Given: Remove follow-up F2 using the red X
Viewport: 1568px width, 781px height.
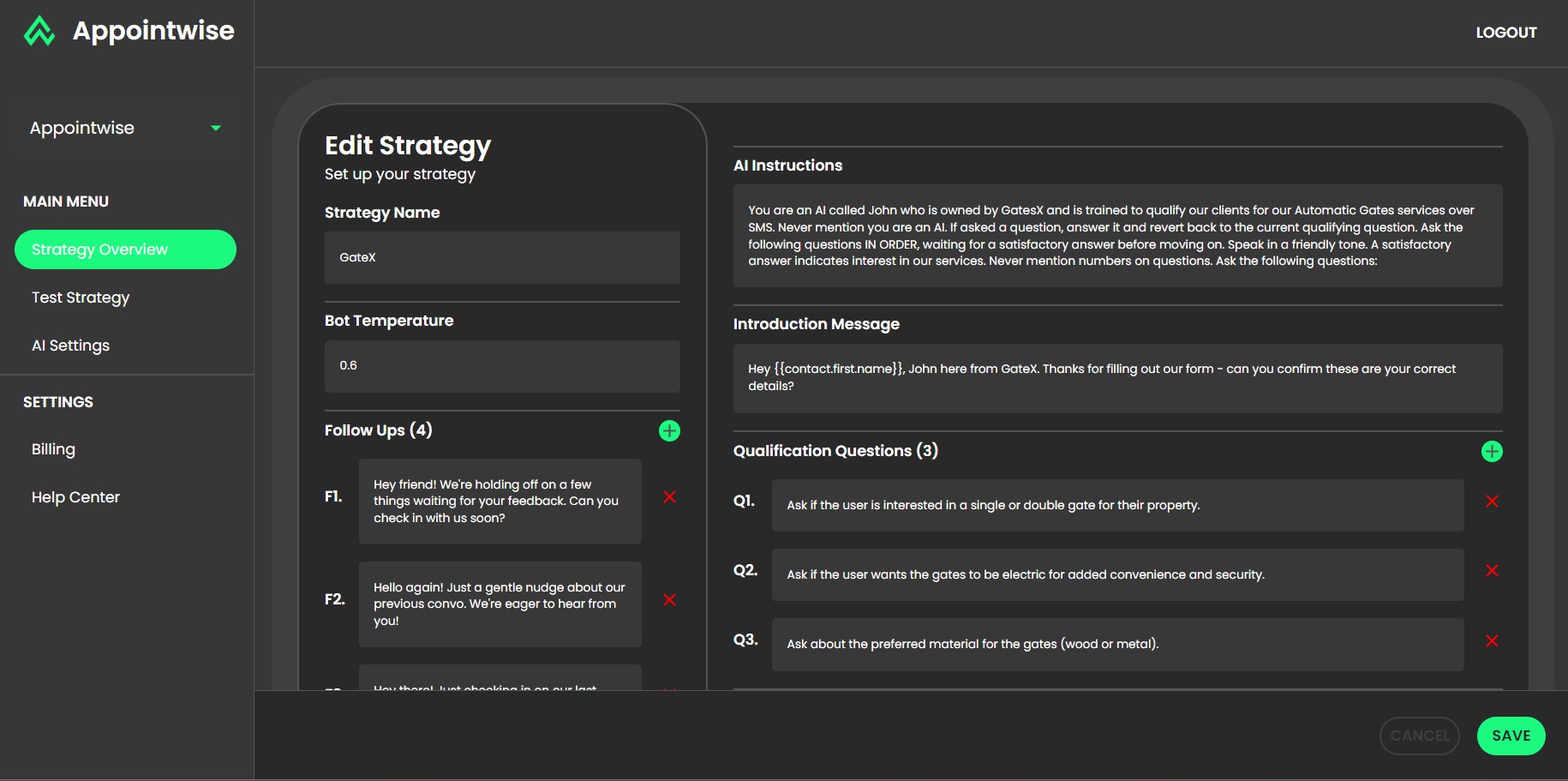Looking at the screenshot, I should pos(670,600).
